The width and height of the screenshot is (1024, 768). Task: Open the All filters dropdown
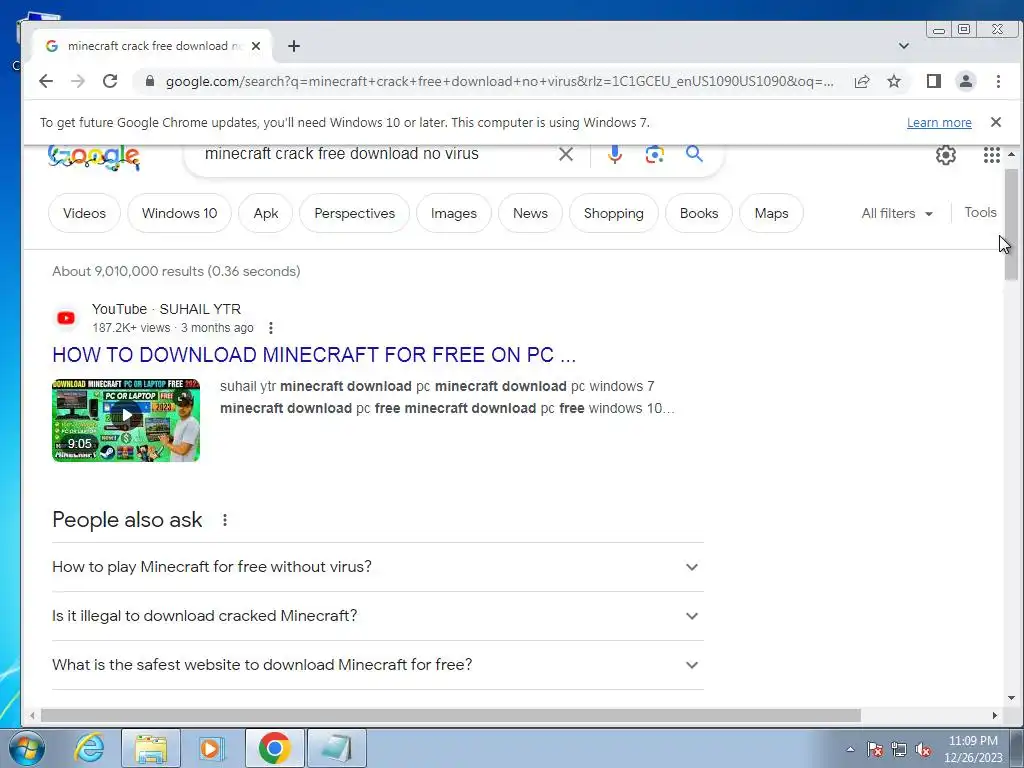pos(897,214)
